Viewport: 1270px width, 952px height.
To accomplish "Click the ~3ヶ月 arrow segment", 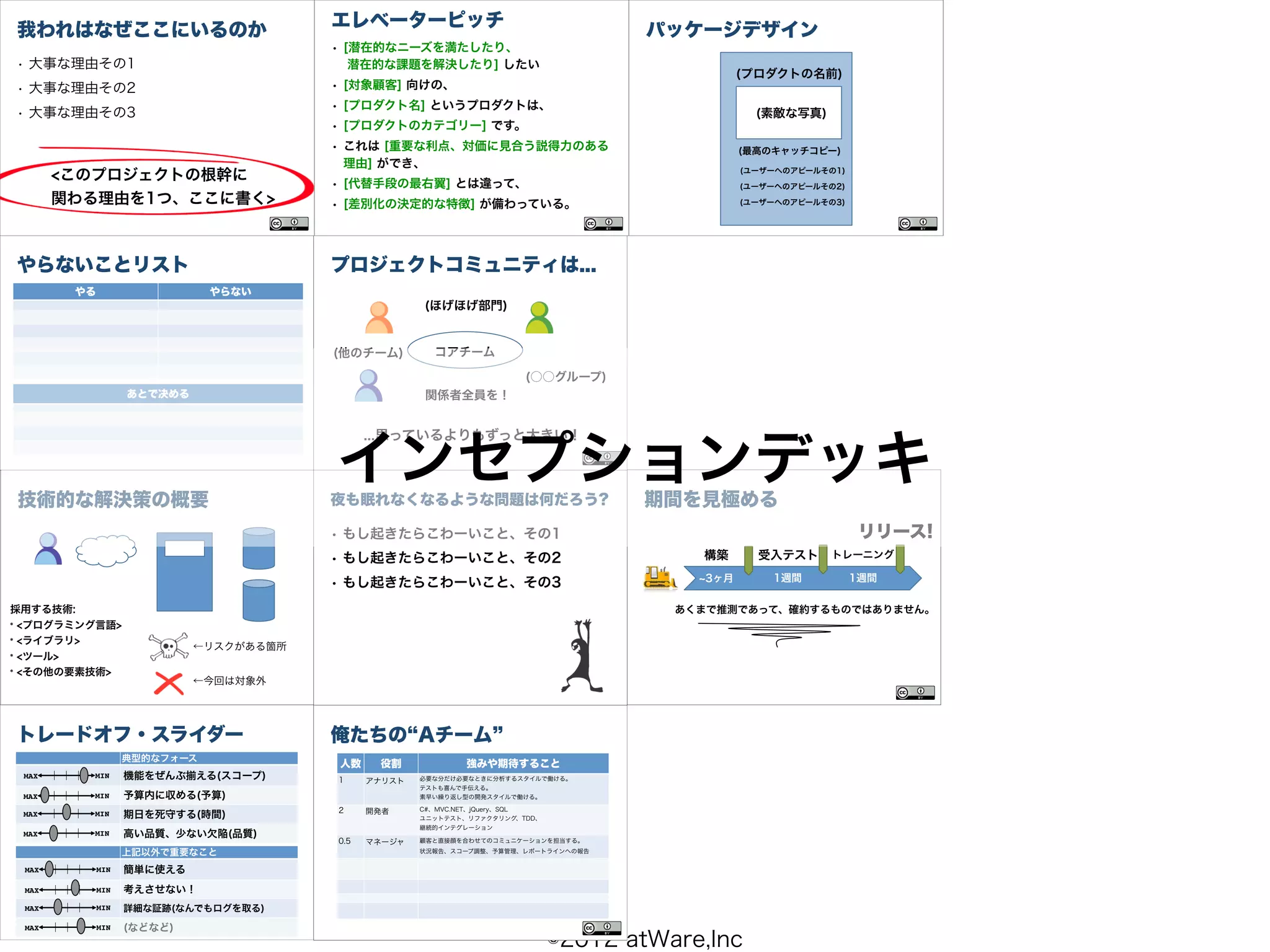I will pos(716,578).
